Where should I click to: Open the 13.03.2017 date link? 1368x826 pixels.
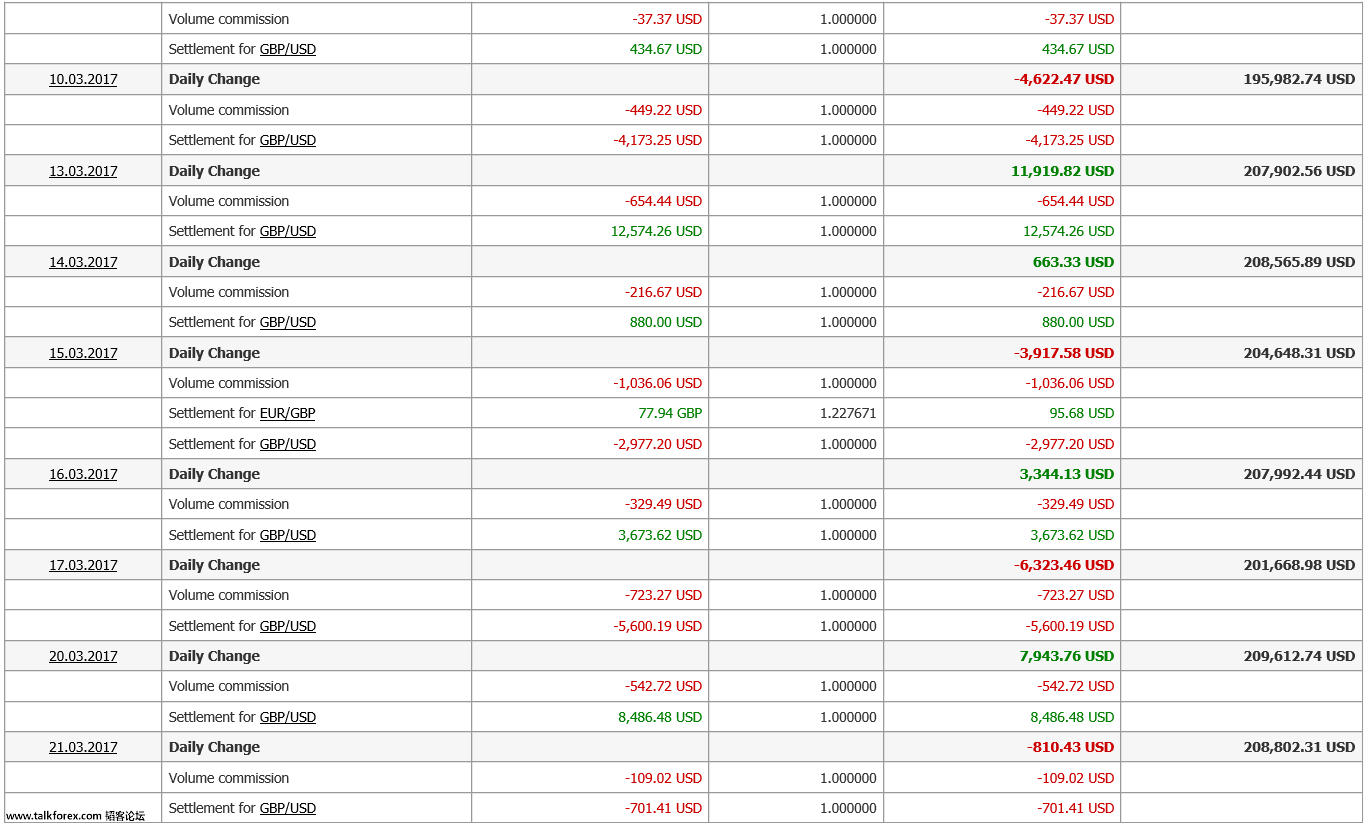(83, 171)
